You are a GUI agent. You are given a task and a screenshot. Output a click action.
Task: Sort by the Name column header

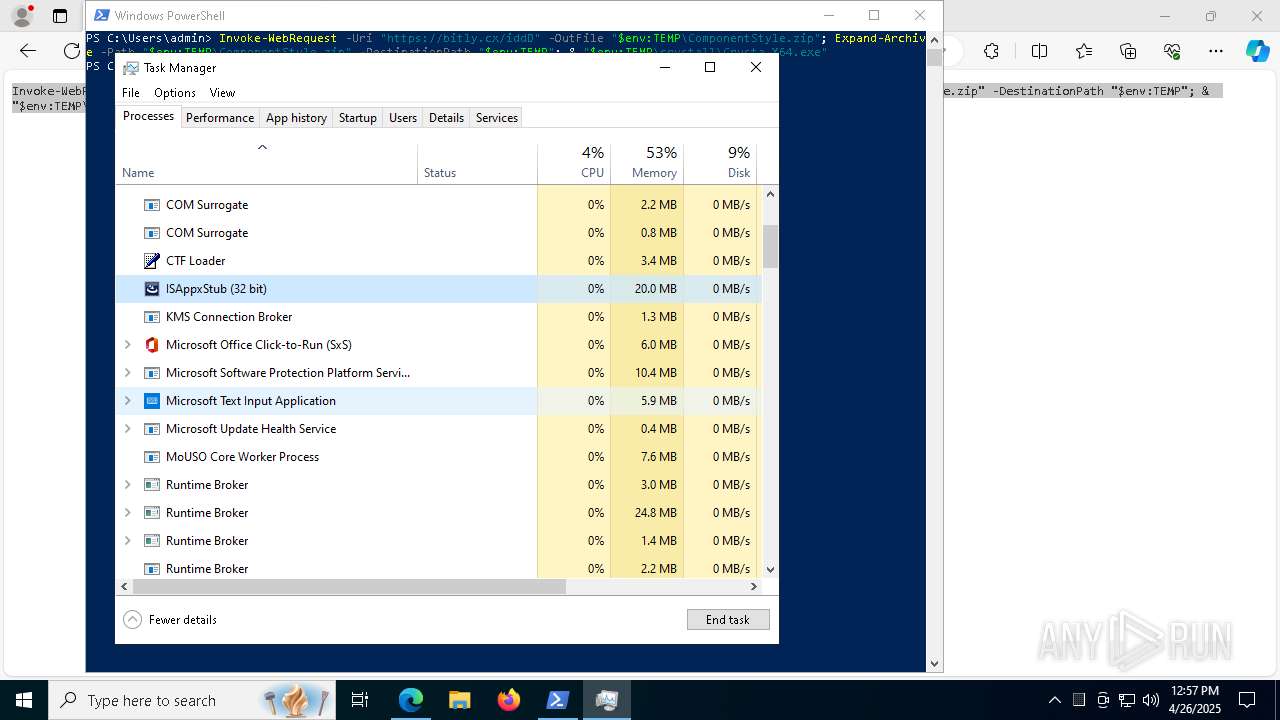tap(267, 164)
